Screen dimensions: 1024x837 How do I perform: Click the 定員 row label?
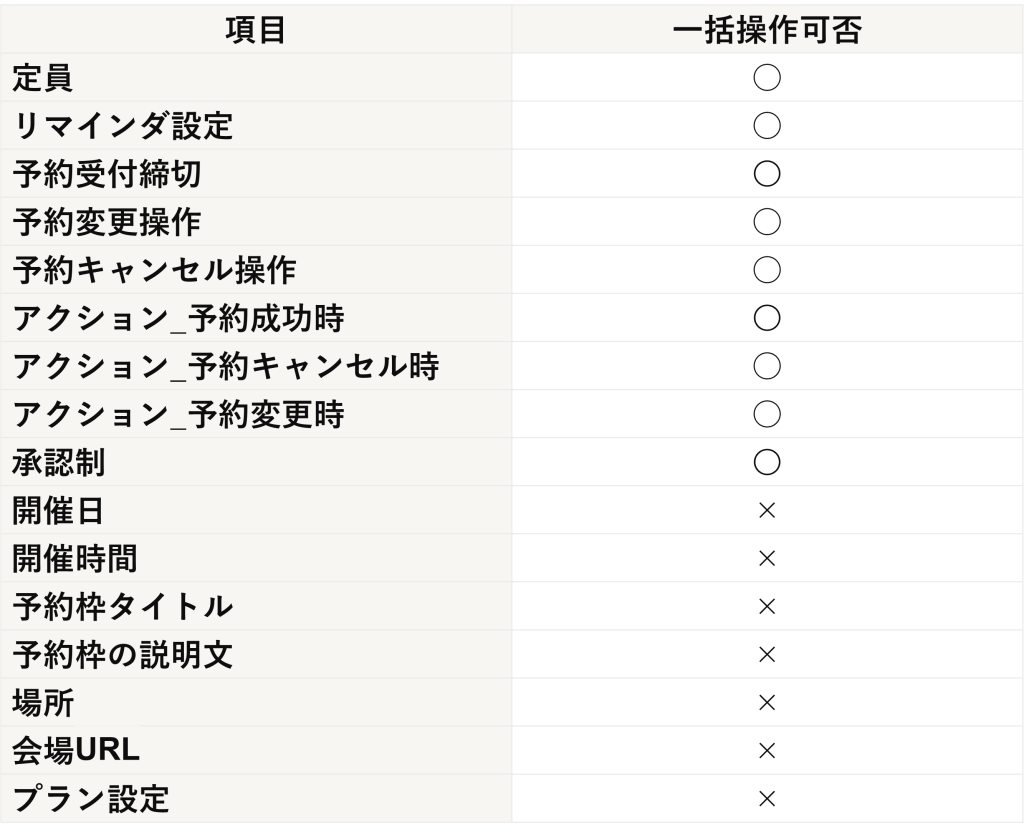42,78
